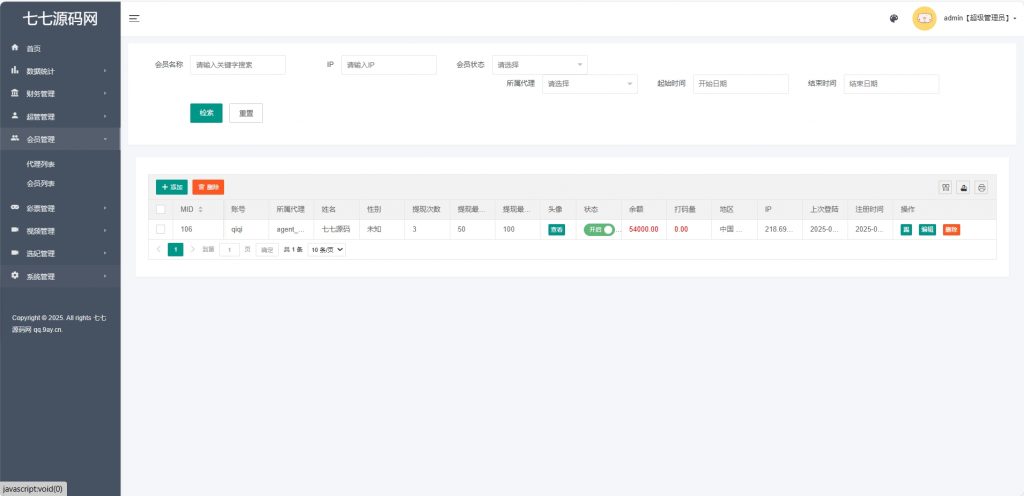This screenshot has height=496, width=1024.
Task: Click the 编辑 button in qiqi row
Action: point(927,230)
